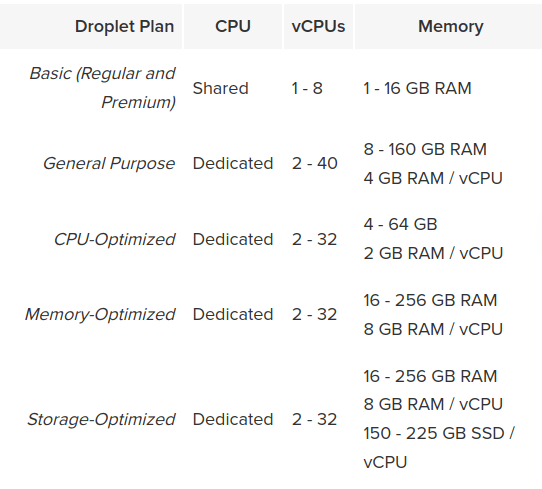Click the 1 - 8 vCPUs cell
This screenshot has height=489, width=542.
pyautogui.click(x=307, y=88)
